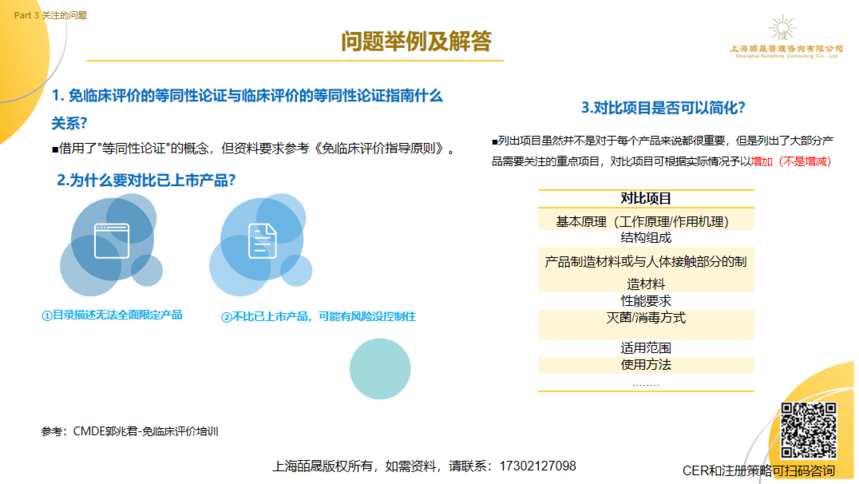Click the text CER和注册策略可扫码咨询
Viewport: 859px width, 484px height.
click(759, 471)
